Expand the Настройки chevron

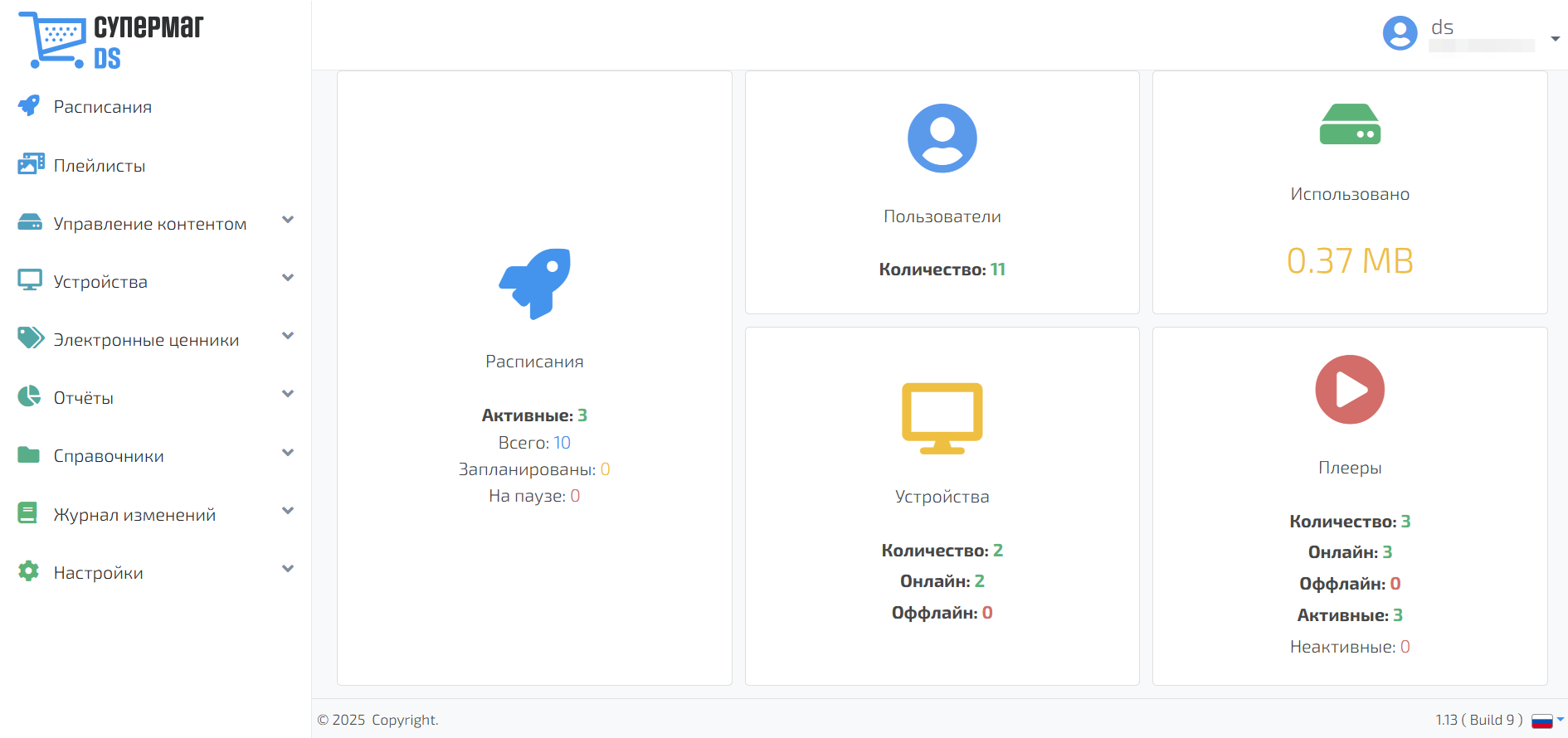(288, 569)
